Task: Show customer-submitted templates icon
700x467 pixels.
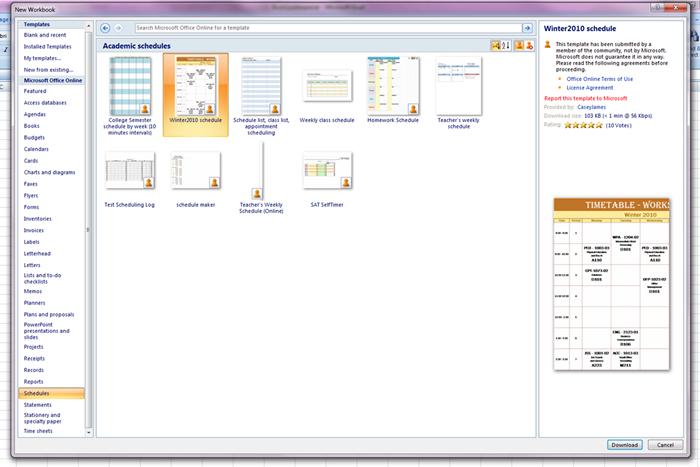Action: pos(518,46)
